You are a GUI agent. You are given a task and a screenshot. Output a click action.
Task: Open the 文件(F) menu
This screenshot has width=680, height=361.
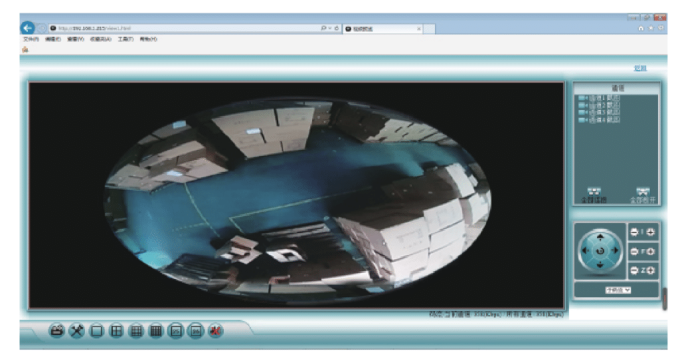[x=31, y=39]
